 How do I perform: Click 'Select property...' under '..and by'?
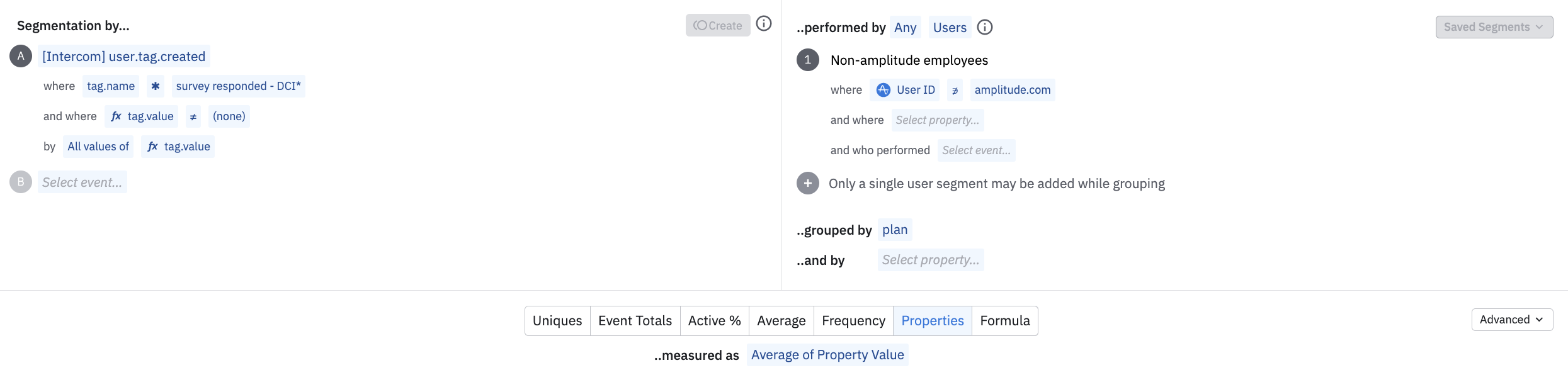(930, 260)
